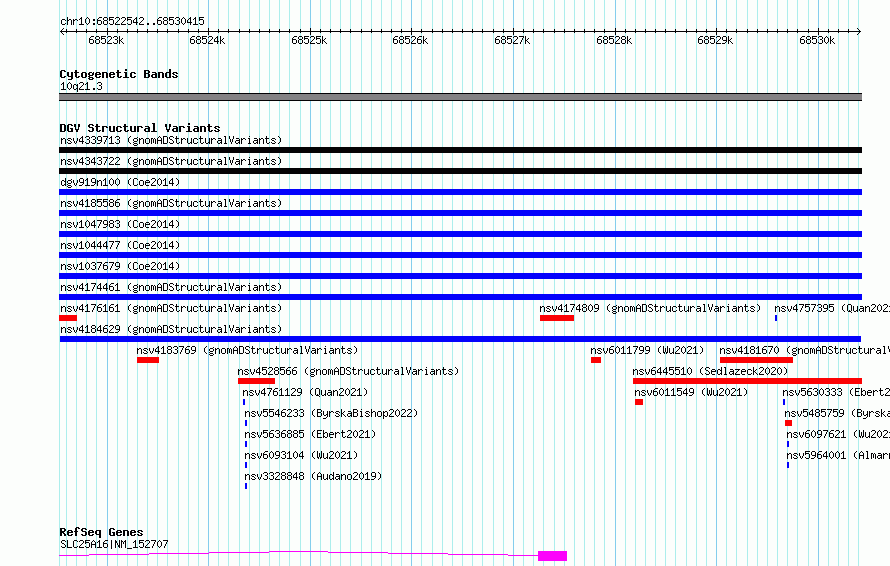Click the red bar under nsv6011799
This screenshot has width=890, height=566.
(595, 360)
